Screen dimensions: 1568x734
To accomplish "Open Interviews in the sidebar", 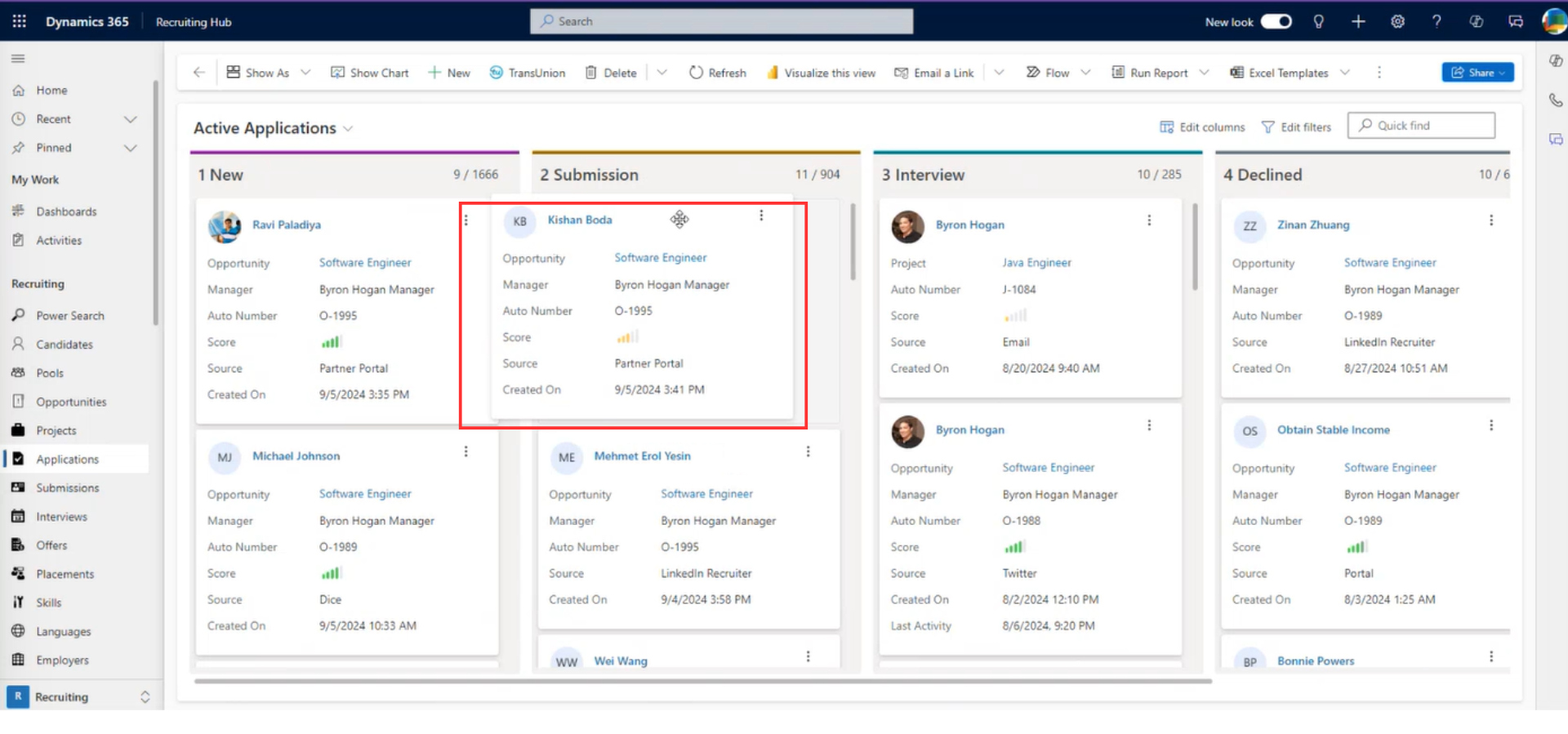I will 60,516.
